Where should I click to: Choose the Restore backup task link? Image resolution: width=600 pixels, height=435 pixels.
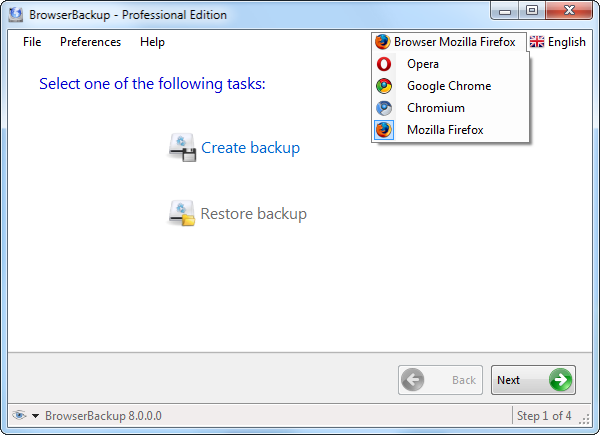pyautogui.click(x=253, y=214)
